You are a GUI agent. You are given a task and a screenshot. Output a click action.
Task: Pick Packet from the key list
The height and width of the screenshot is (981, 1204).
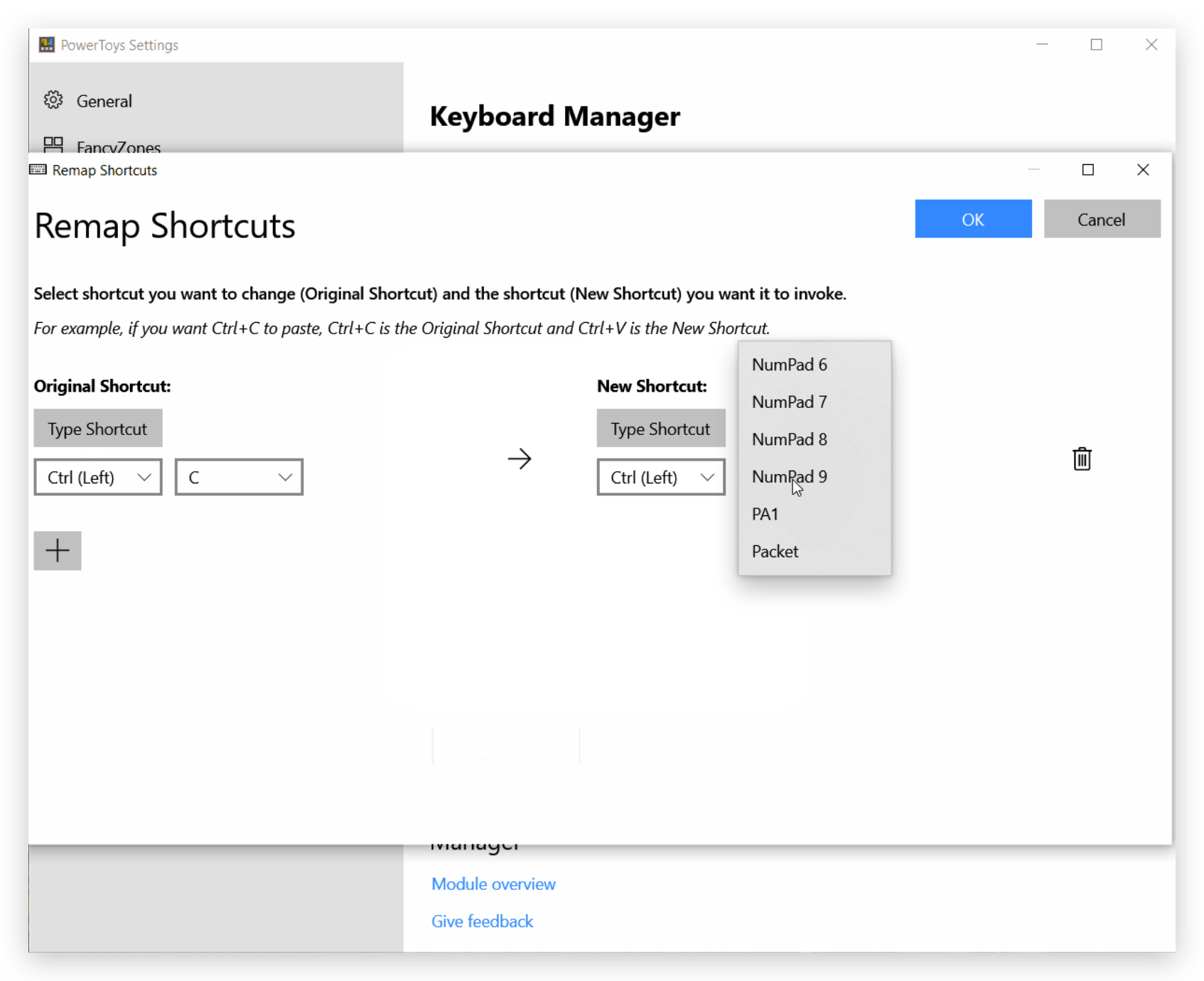[815, 551]
